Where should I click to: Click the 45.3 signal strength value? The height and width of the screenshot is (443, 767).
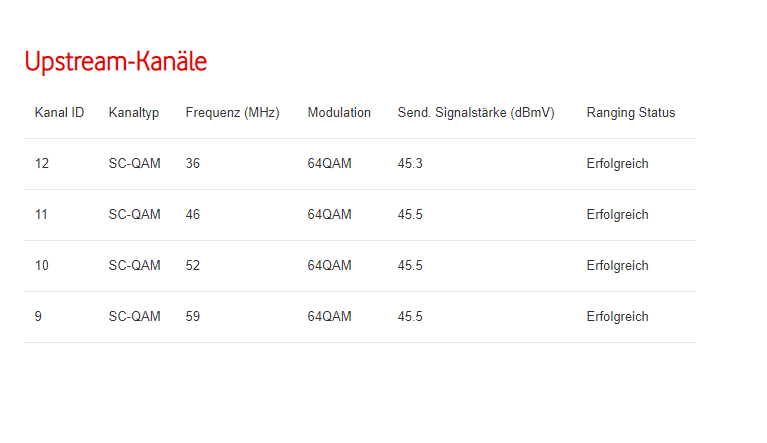(410, 164)
